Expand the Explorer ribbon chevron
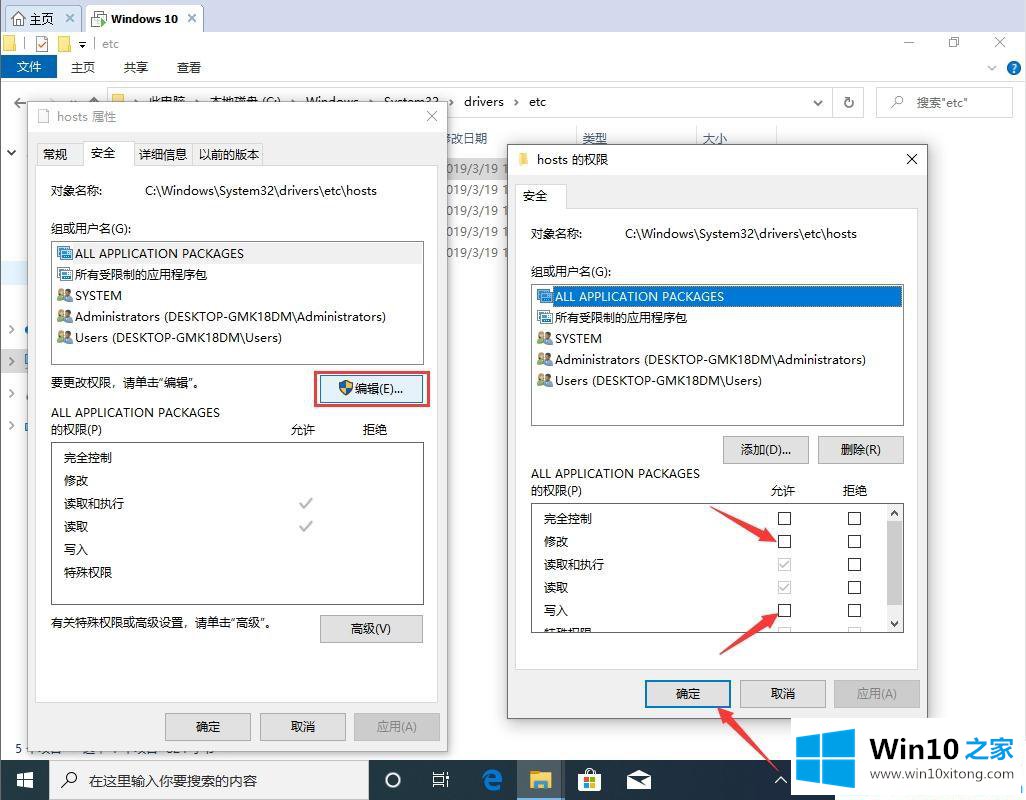Viewport: 1026px width, 800px height. pyautogui.click(x=992, y=68)
